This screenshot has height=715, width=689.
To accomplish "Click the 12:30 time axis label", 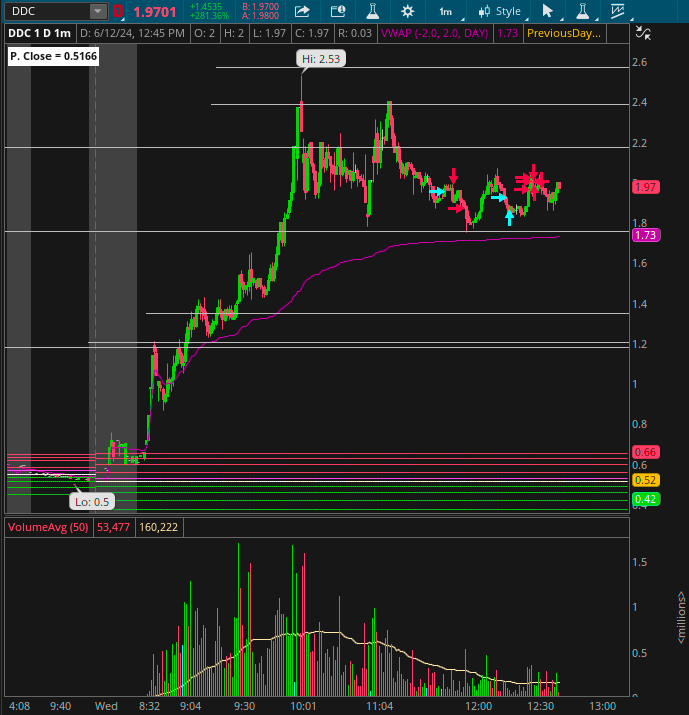I will (541, 706).
